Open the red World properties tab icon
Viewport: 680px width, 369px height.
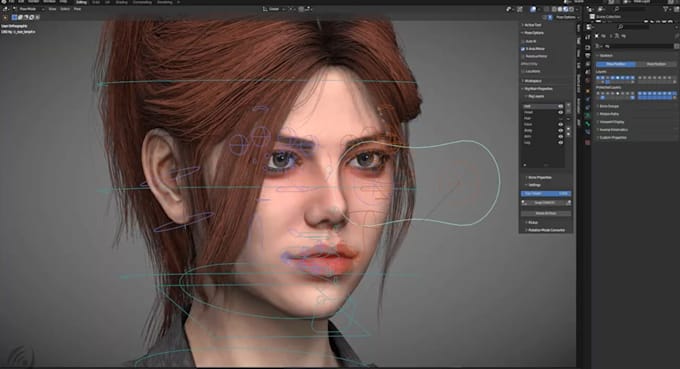588,80
